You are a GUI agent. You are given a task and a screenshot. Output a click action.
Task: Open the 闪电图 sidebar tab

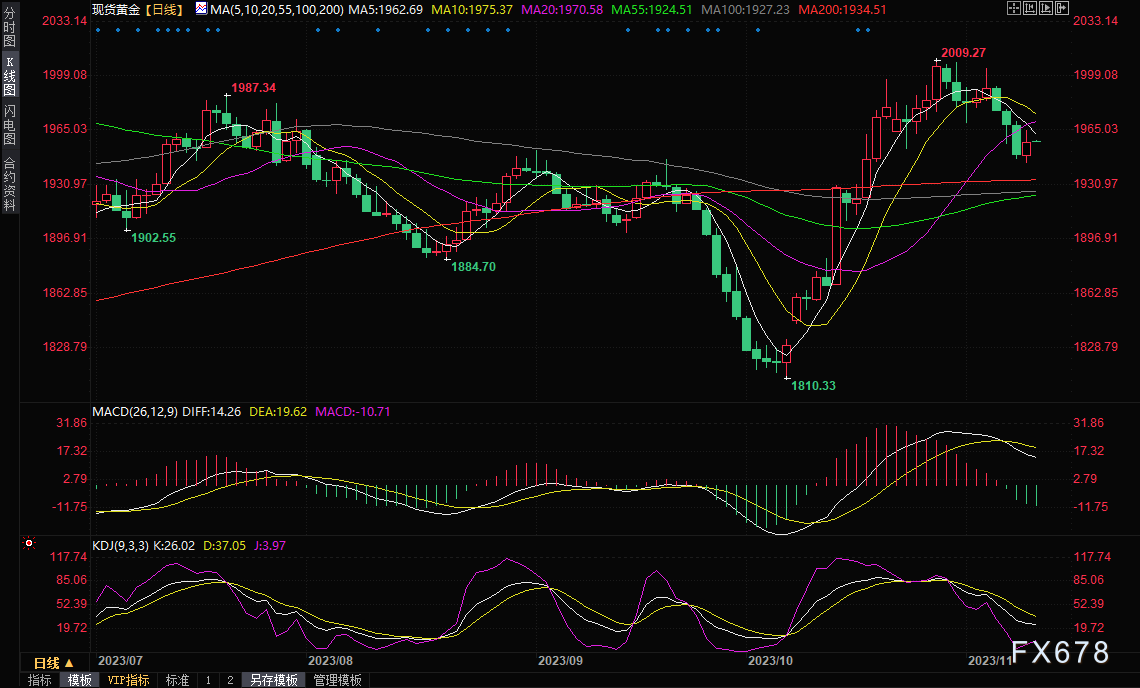click(x=10, y=125)
